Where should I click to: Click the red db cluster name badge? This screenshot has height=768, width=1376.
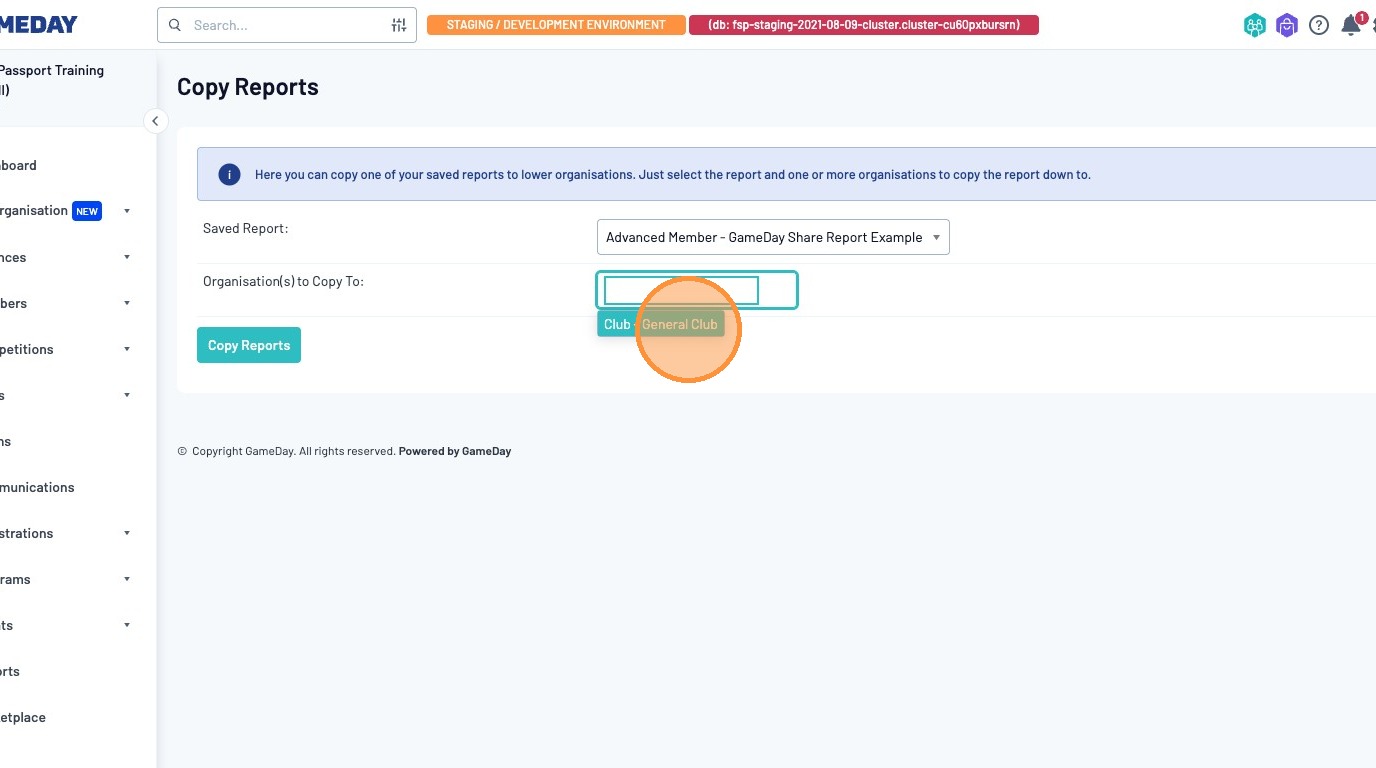[x=864, y=25]
